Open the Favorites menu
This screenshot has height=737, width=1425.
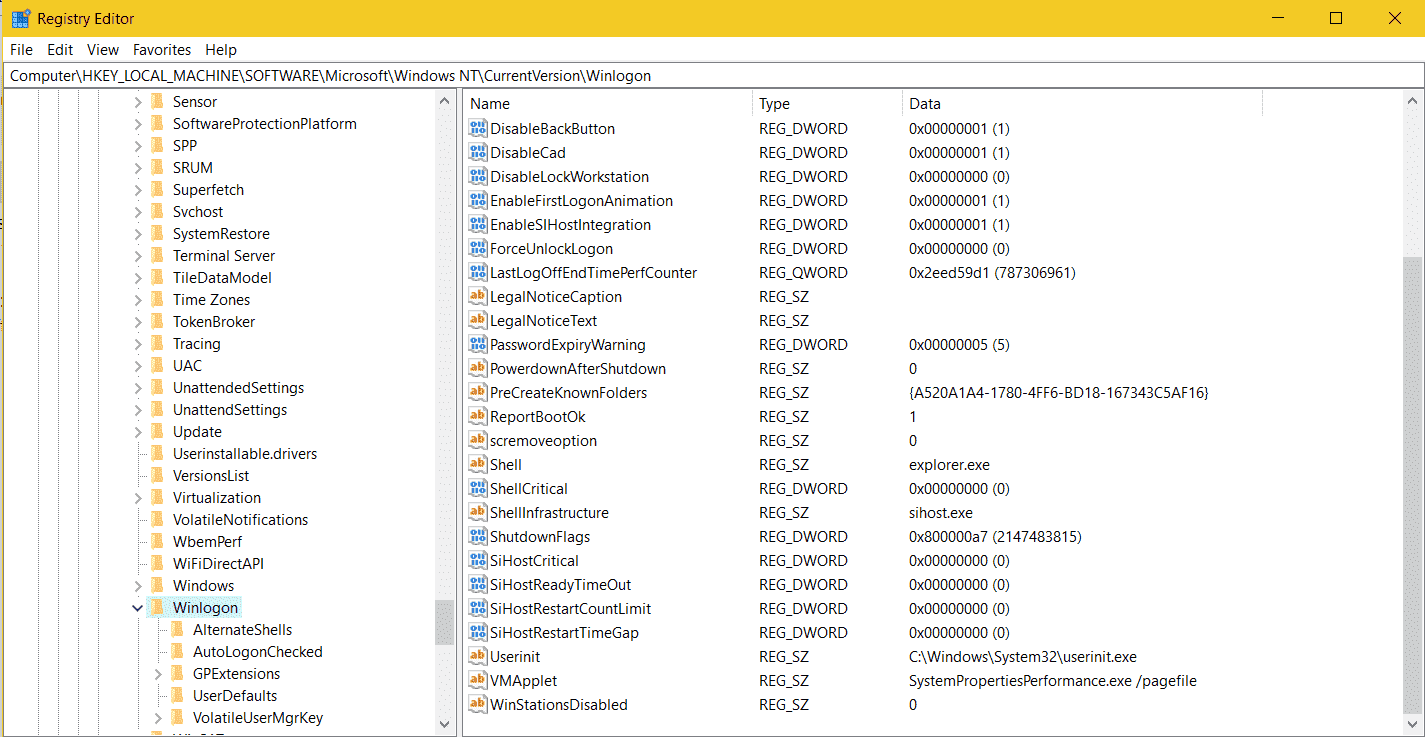(x=162, y=50)
